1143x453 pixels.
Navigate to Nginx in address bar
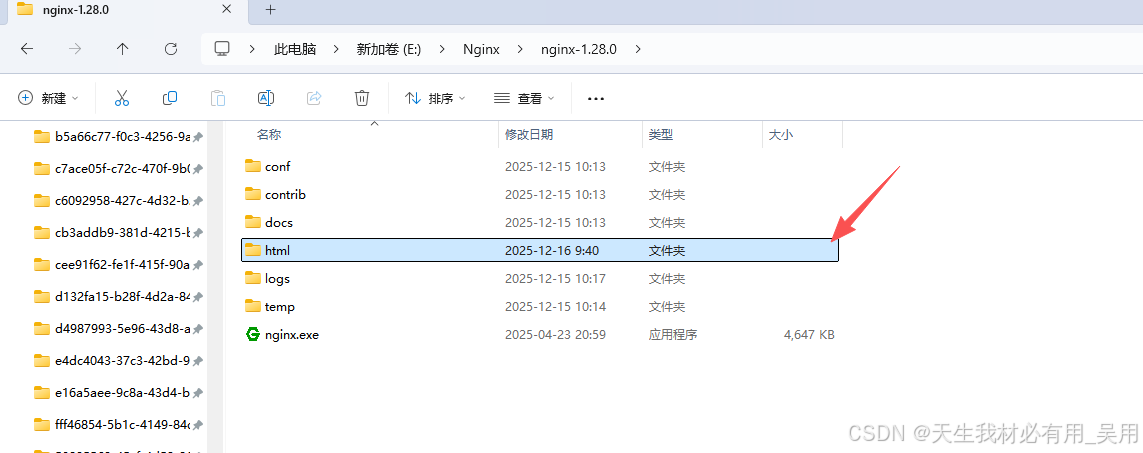coord(481,49)
